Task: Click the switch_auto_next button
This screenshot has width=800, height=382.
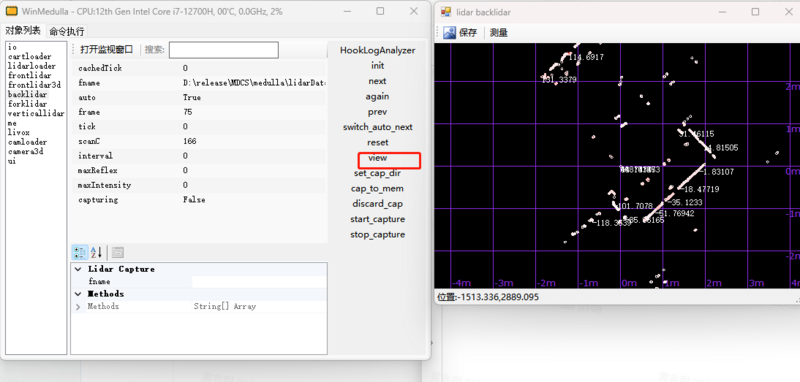Action: [x=378, y=127]
